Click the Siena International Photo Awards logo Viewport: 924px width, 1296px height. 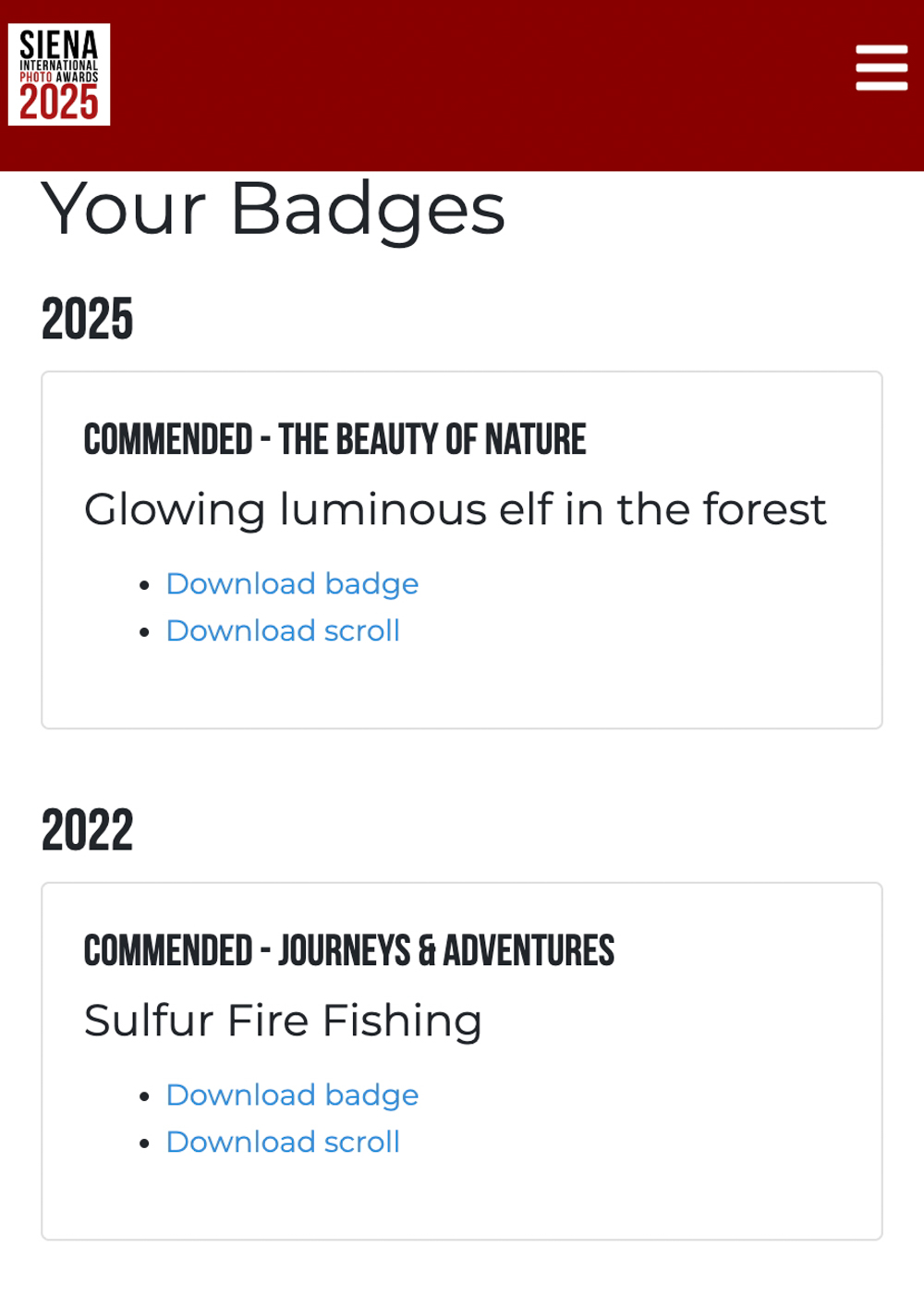[59, 74]
